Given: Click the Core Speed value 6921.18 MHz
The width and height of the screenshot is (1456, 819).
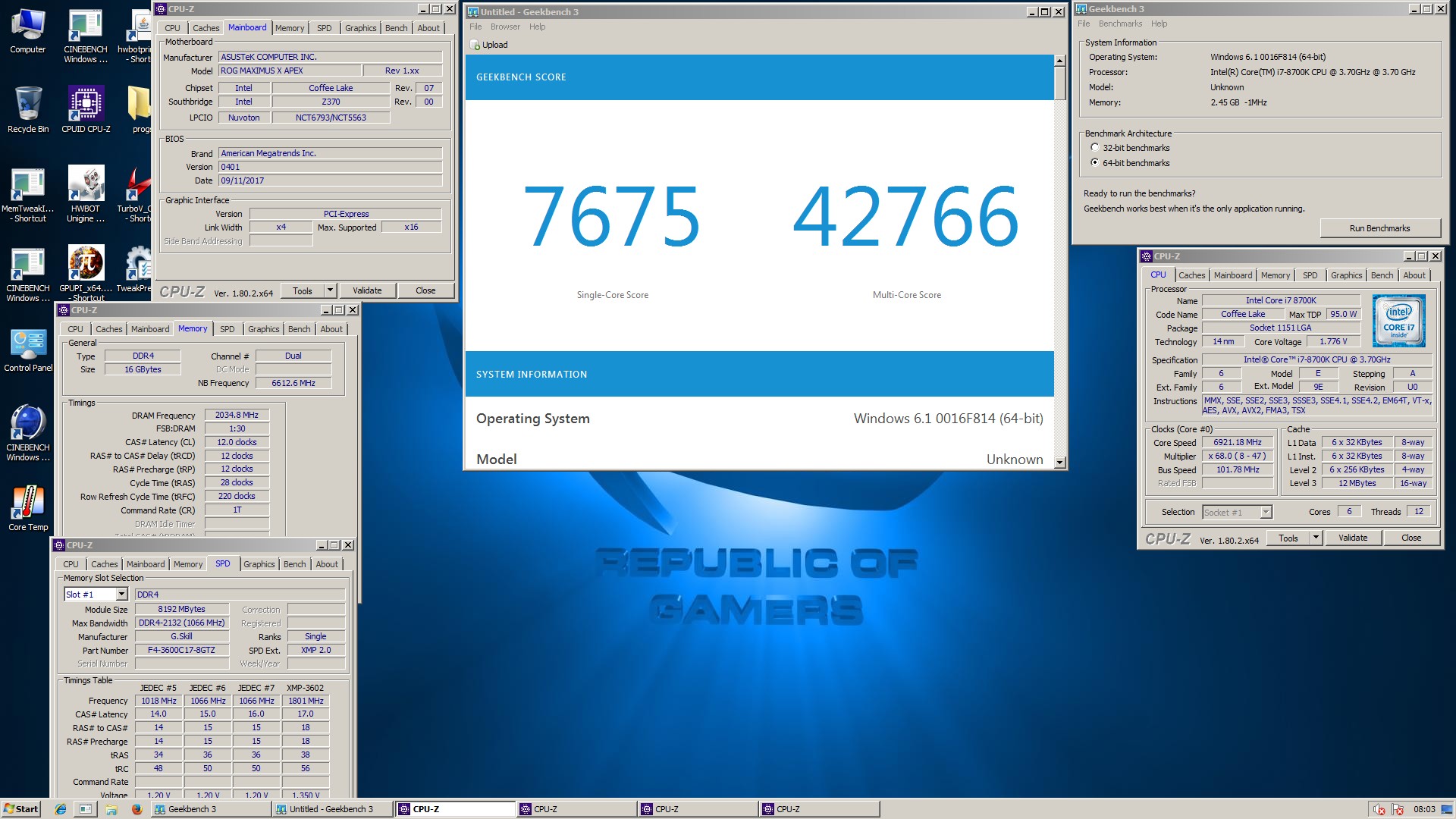Looking at the screenshot, I should tap(1238, 443).
